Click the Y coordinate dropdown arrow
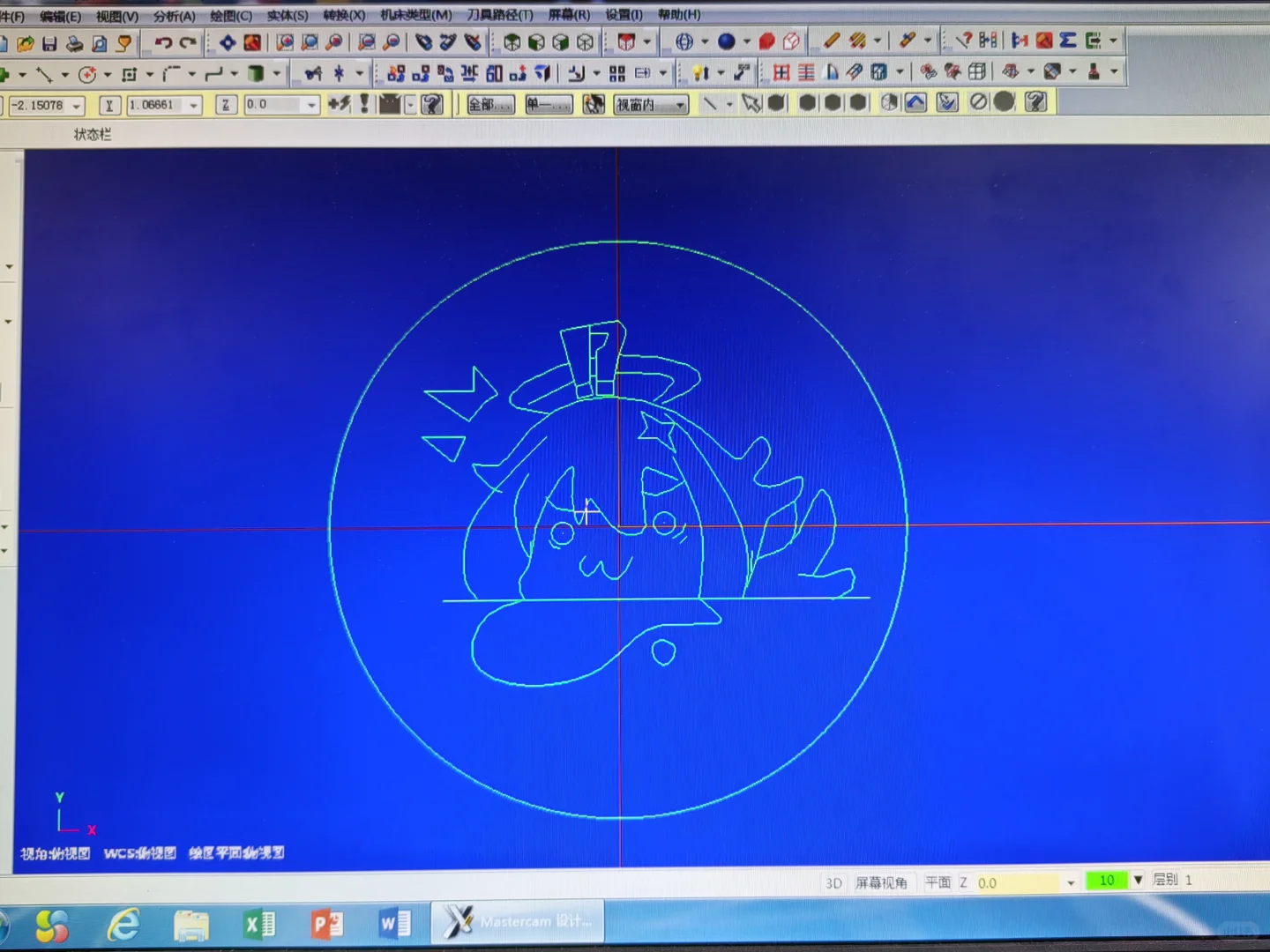1270x952 pixels. pos(194,106)
